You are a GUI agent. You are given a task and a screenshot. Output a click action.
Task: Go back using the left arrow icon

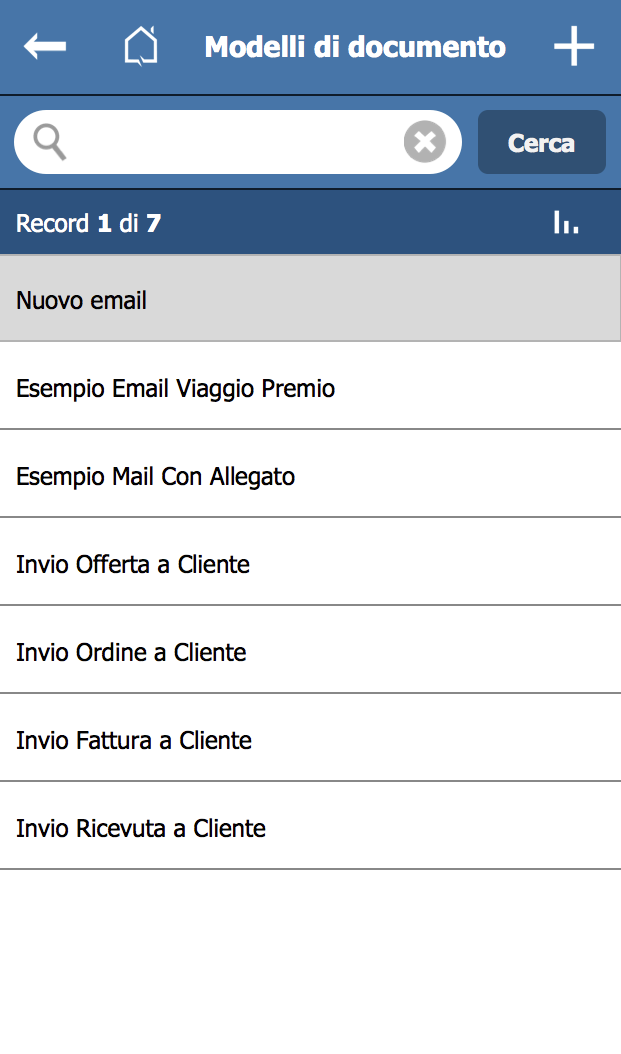pyautogui.click(x=45, y=46)
